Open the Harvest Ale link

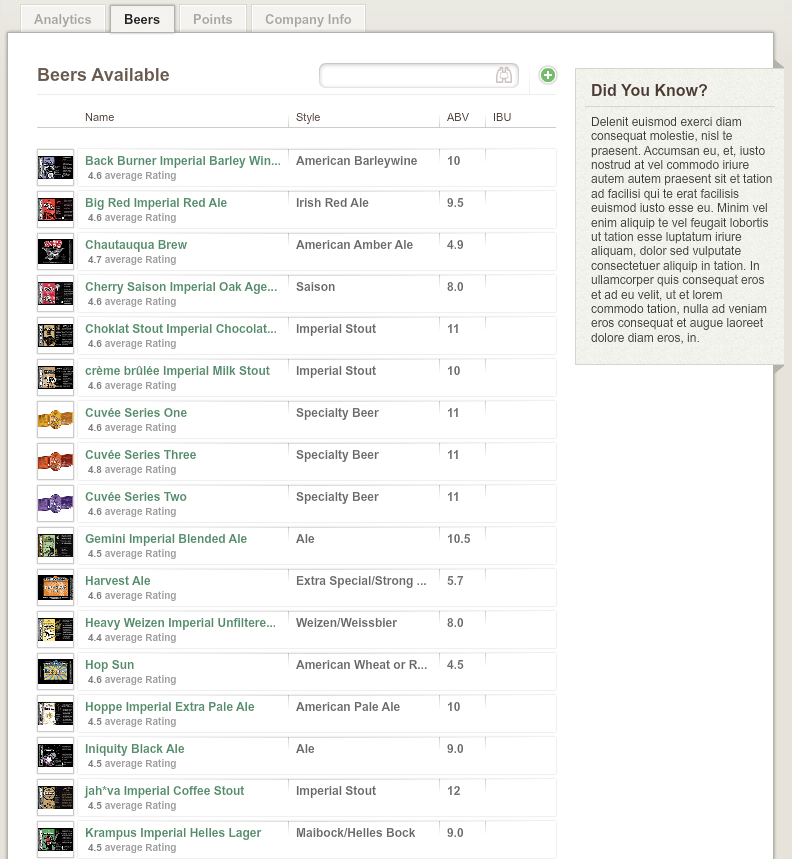click(x=118, y=581)
